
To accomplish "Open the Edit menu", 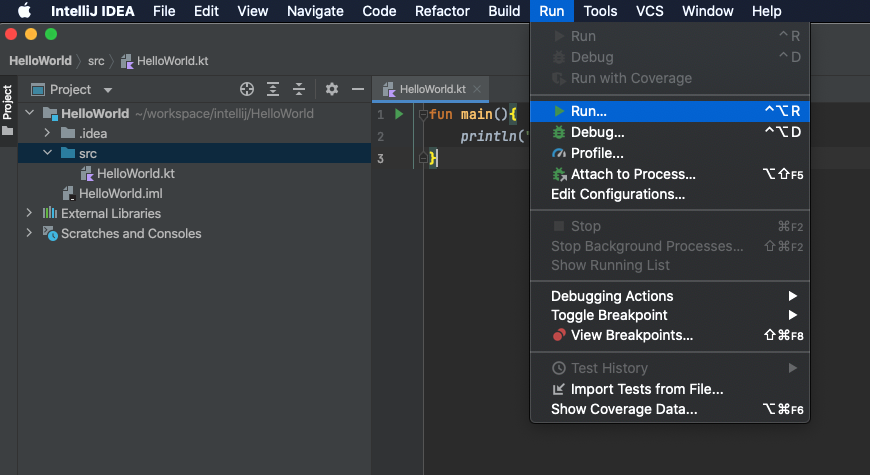I will tap(206, 11).
